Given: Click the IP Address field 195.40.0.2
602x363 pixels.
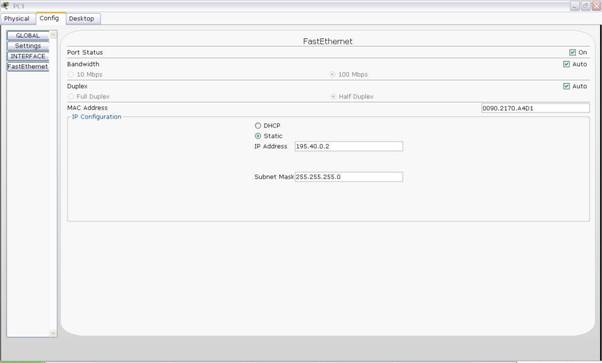Looking at the screenshot, I should pos(349,146).
